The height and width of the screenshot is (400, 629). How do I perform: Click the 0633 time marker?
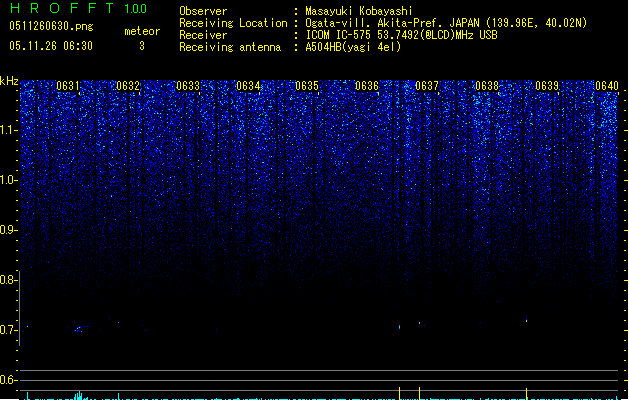(x=188, y=86)
